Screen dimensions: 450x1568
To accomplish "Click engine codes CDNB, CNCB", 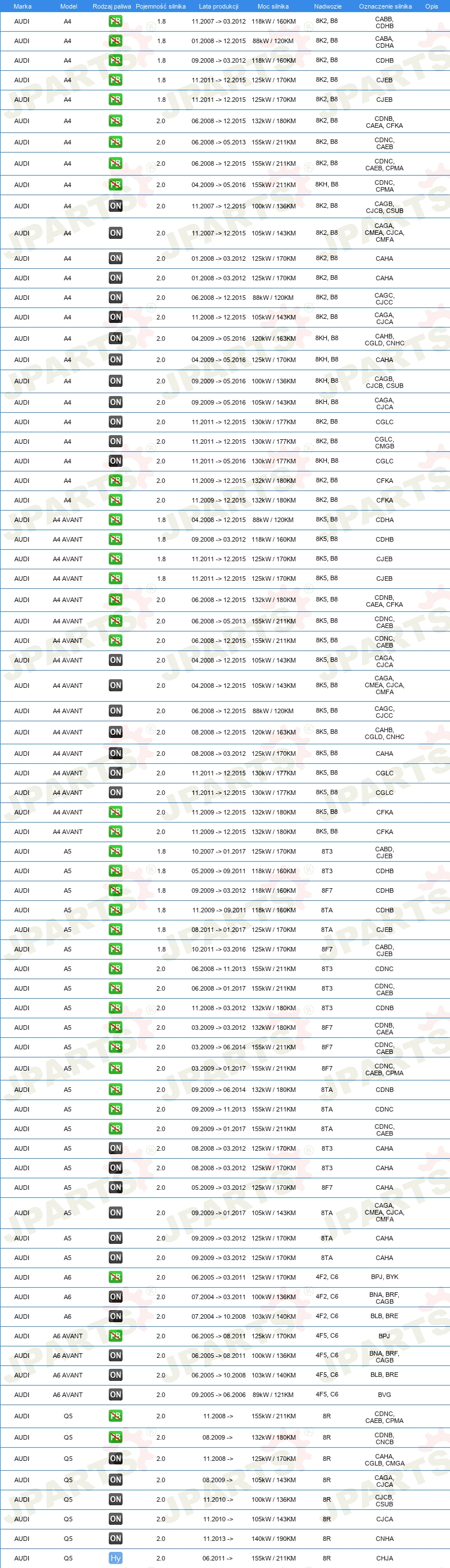I will pyautogui.click(x=384, y=1438).
